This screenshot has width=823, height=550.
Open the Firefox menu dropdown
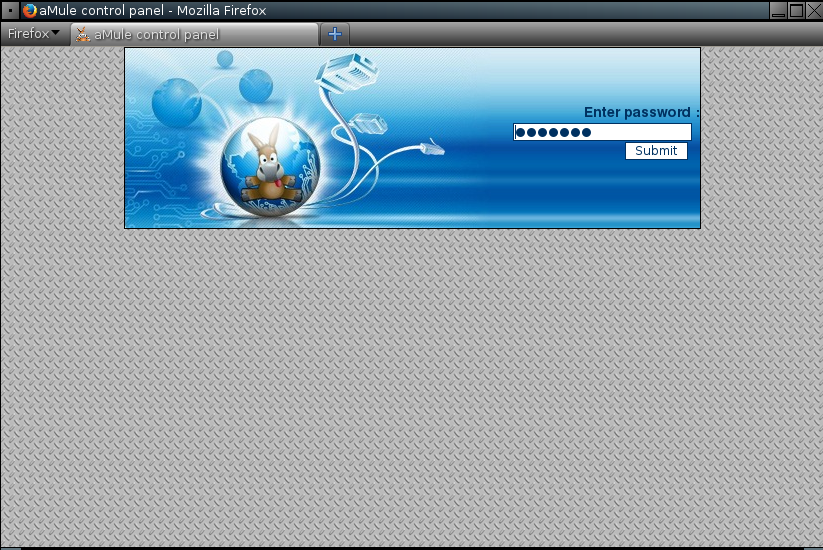coord(34,34)
